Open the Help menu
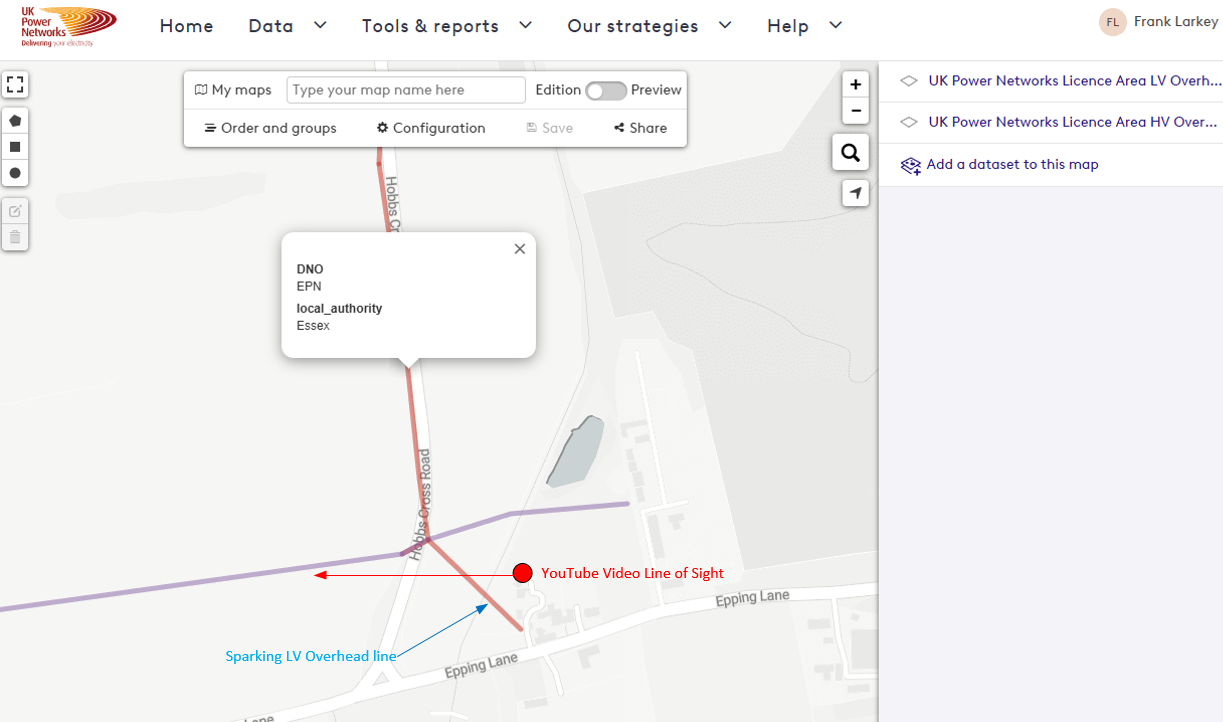Viewport: 1223px width, 722px height. pos(788,26)
